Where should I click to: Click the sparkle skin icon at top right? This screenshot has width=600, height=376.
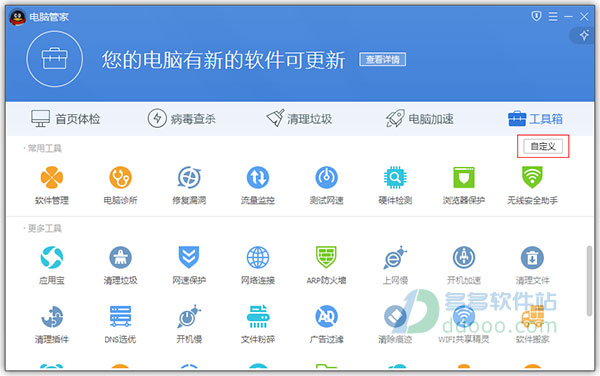point(584,36)
